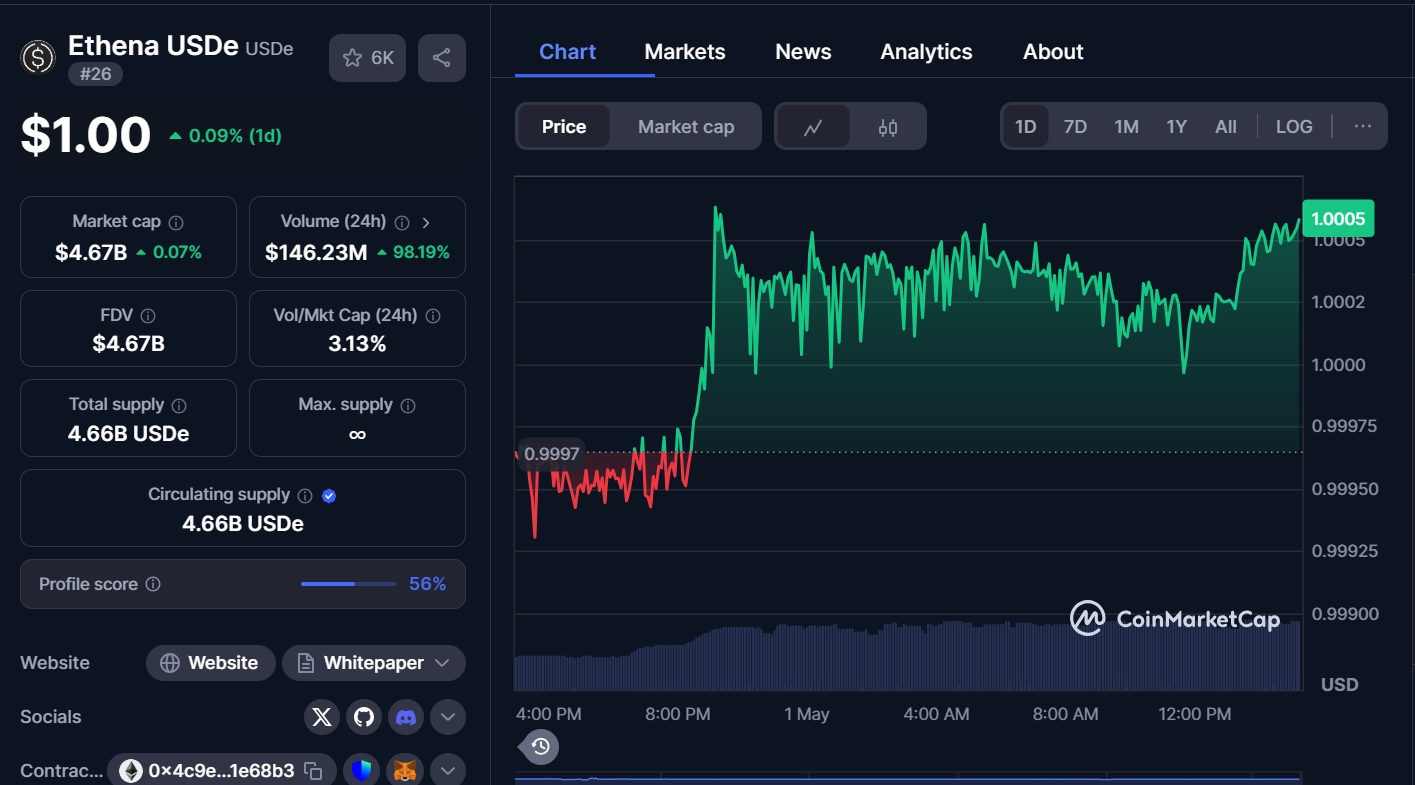Select Market cap chart mode
This screenshot has height=785, width=1415.
point(686,127)
